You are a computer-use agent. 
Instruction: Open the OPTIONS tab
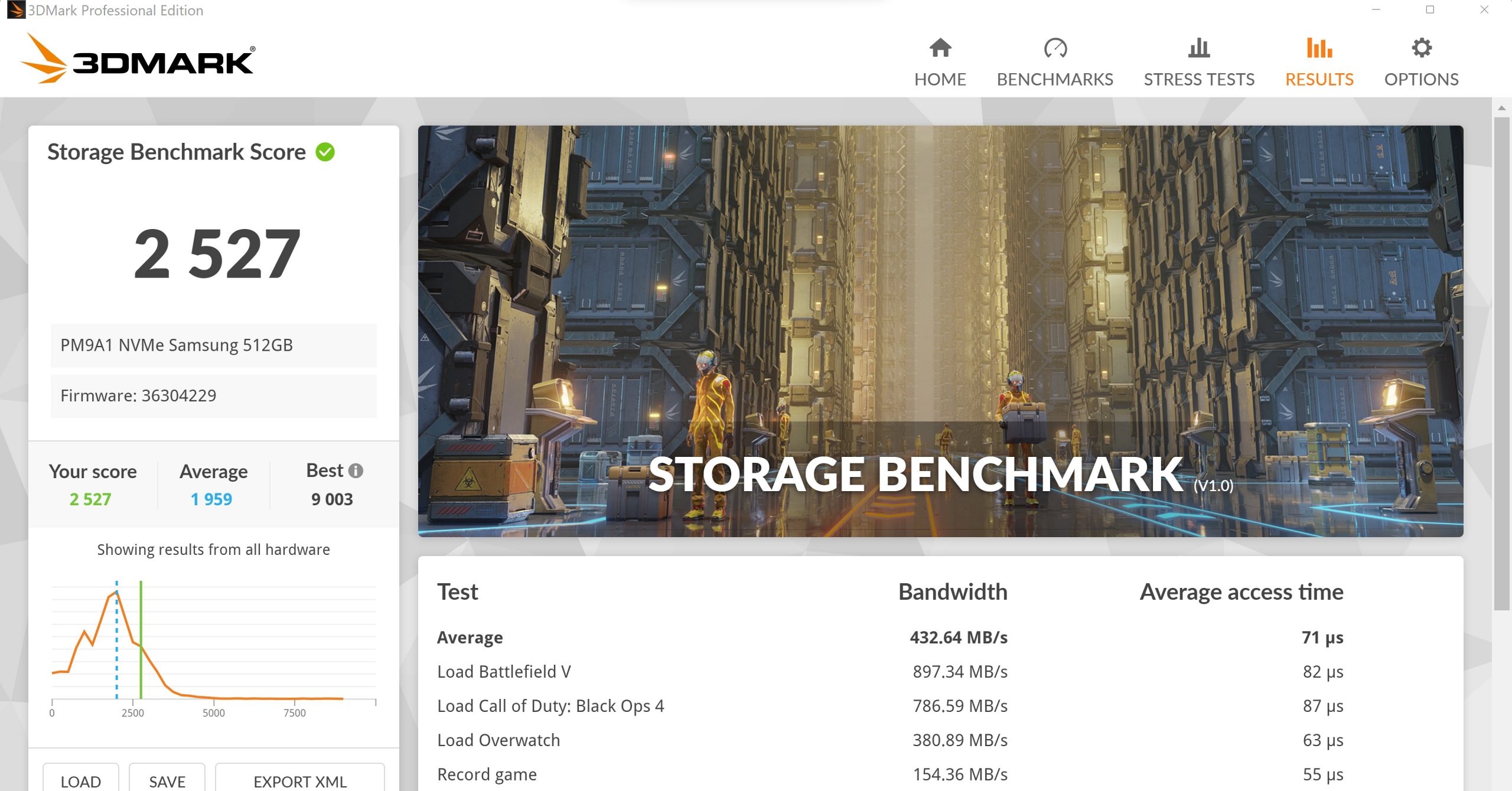click(1421, 63)
